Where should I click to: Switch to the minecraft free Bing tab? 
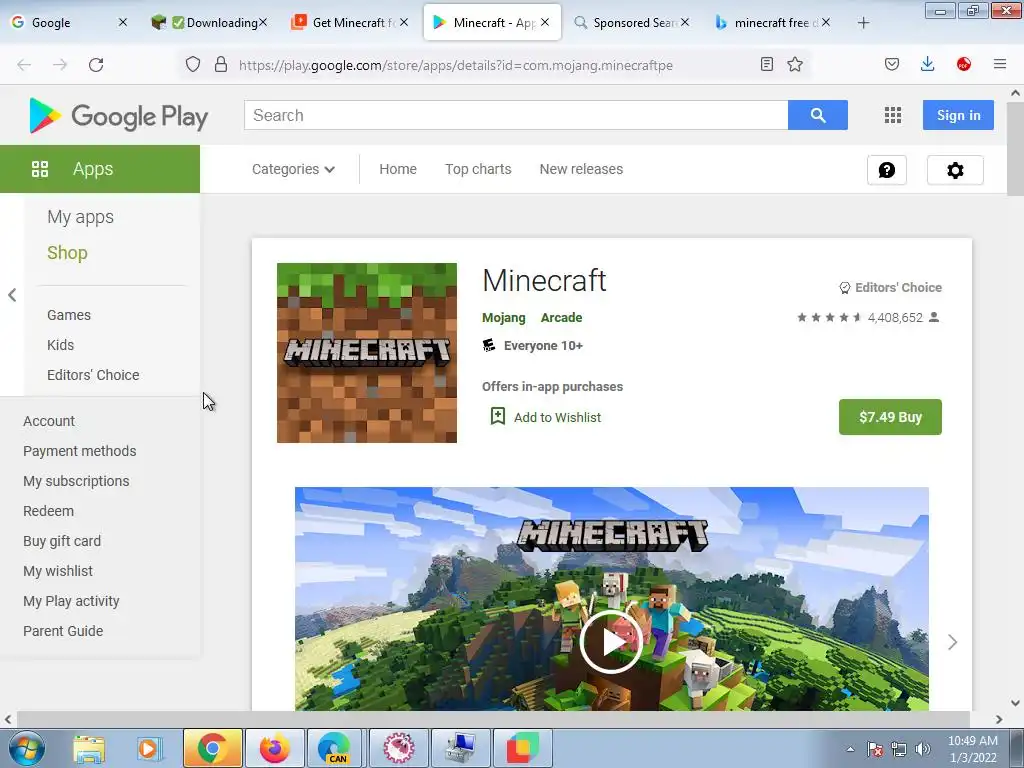(773, 22)
